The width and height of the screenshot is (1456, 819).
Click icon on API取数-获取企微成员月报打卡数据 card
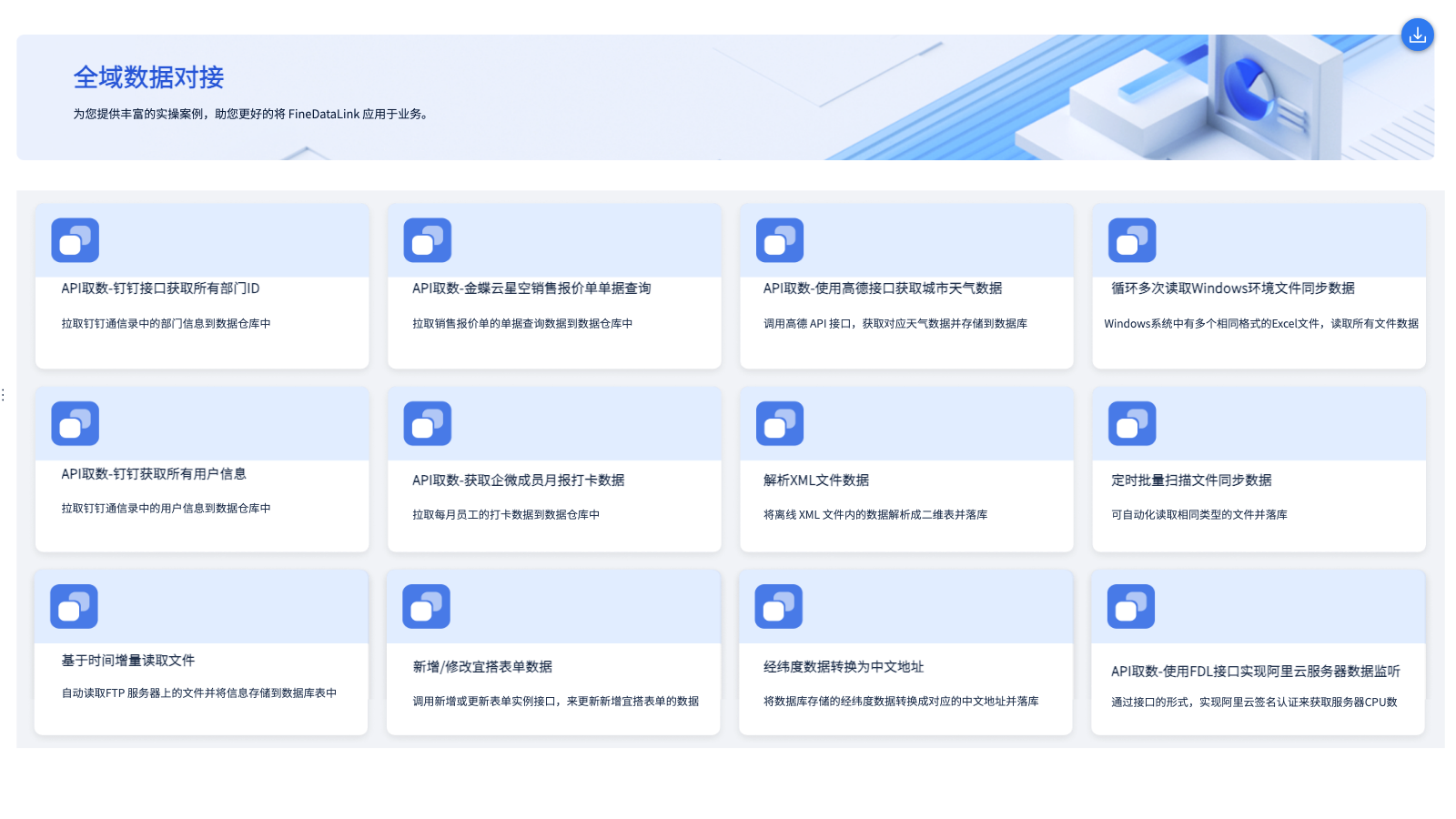click(x=428, y=423)
